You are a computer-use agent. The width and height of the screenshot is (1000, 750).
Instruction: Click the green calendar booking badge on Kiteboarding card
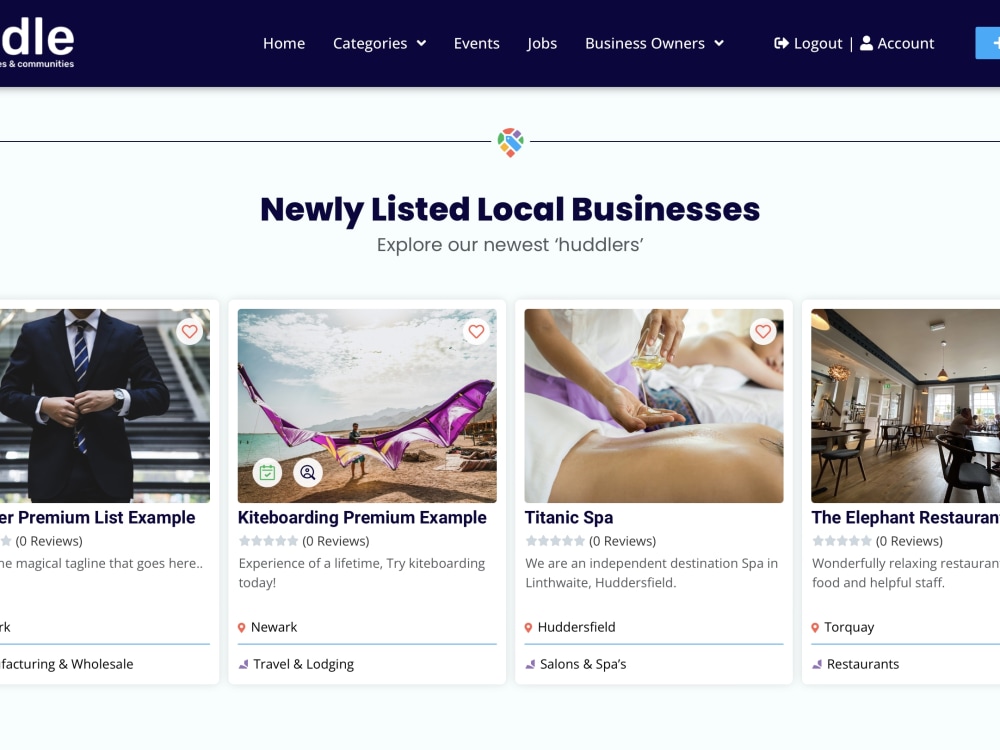(x=269, y=472)
